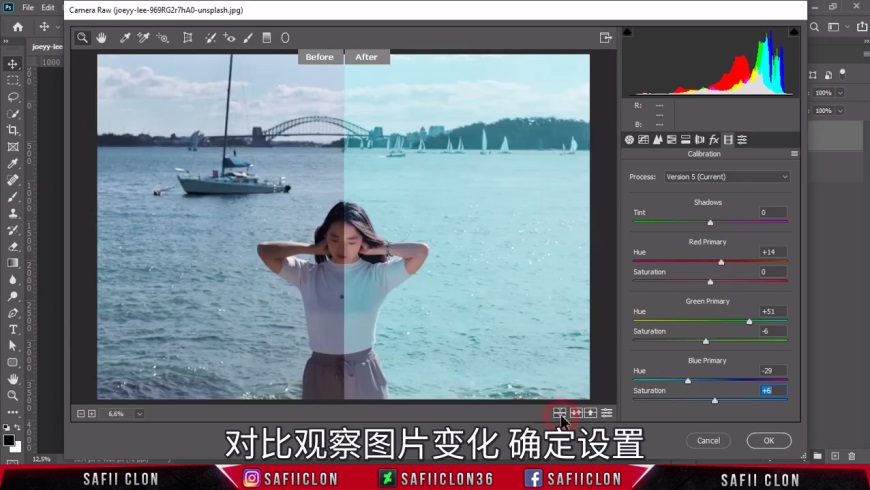Toggle between current and default panel settings
The width and height of the screenshot is (870, 490).
(x=606, y=413)
